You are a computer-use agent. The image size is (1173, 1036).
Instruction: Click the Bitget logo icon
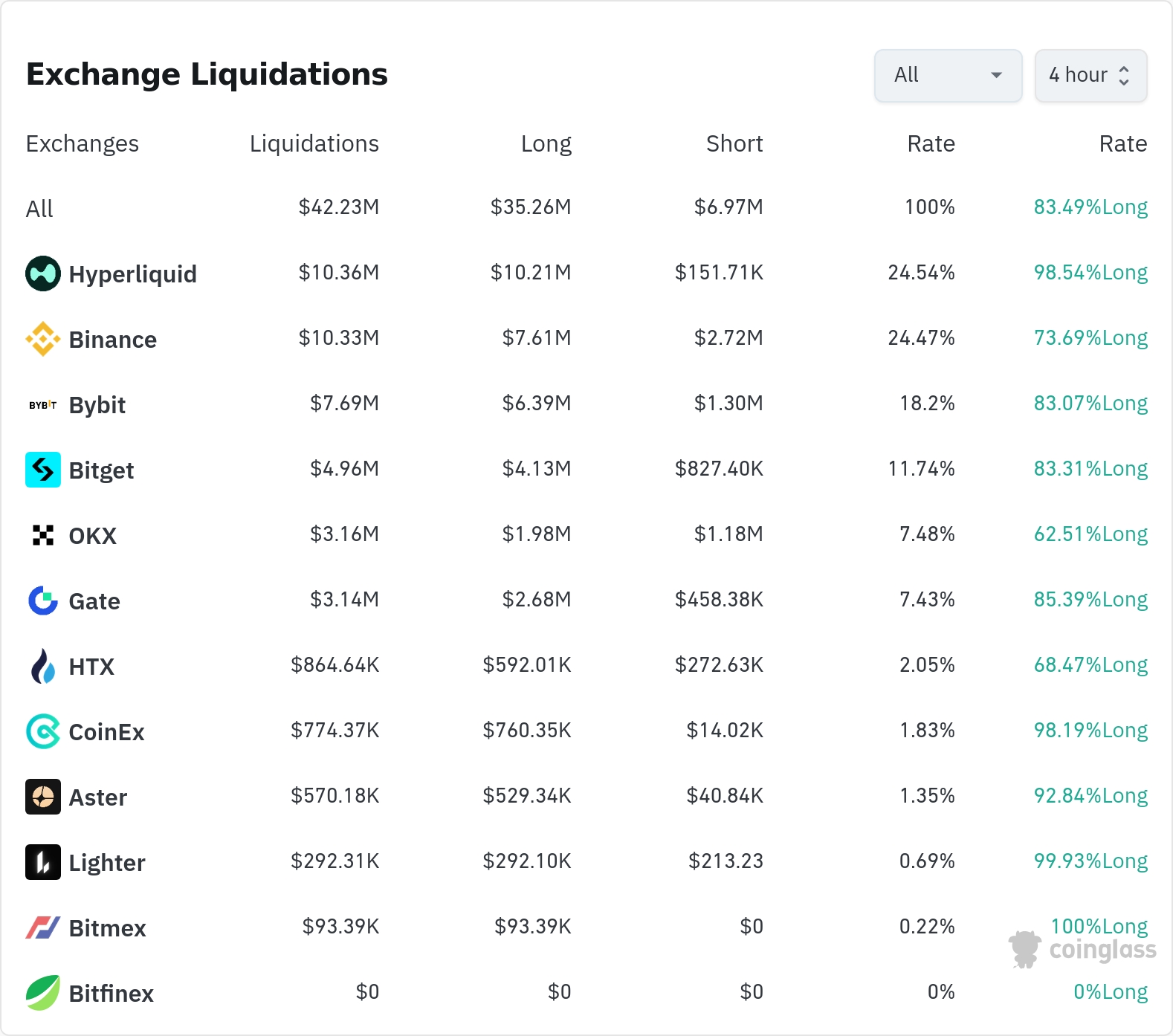43,470
